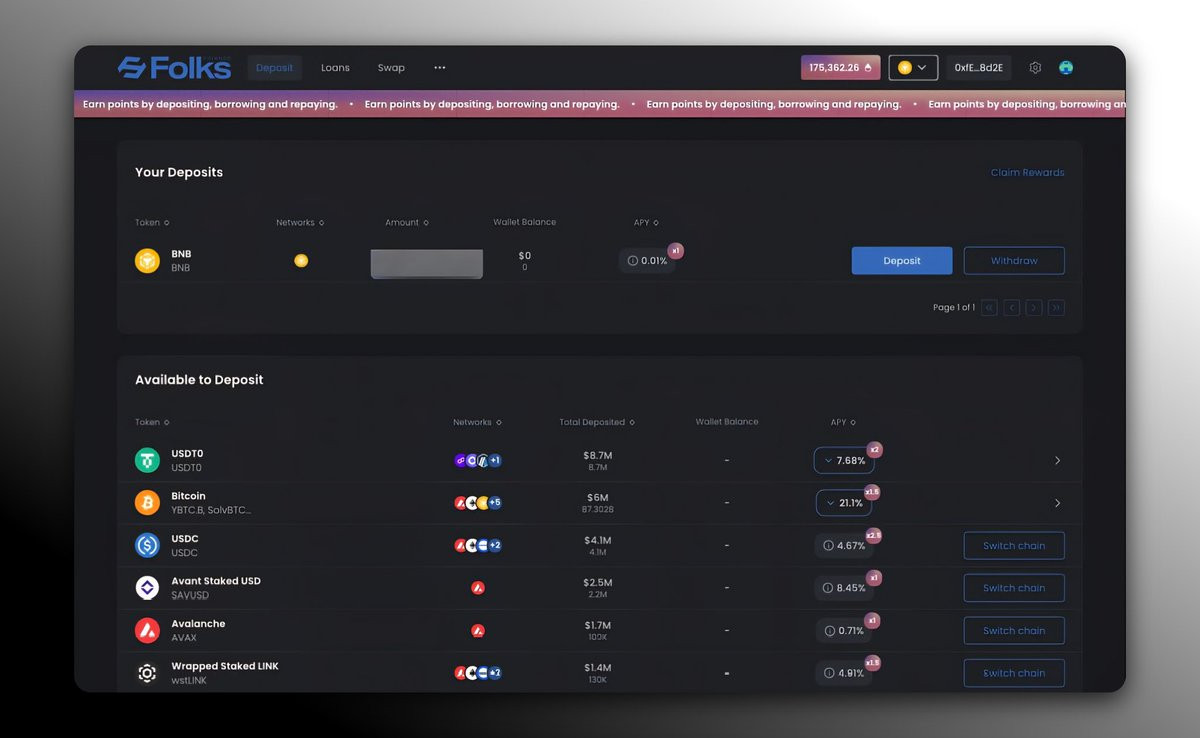Click Switch chain for Avalanche
This screenshot has width=1200, height=738.
1014,630
